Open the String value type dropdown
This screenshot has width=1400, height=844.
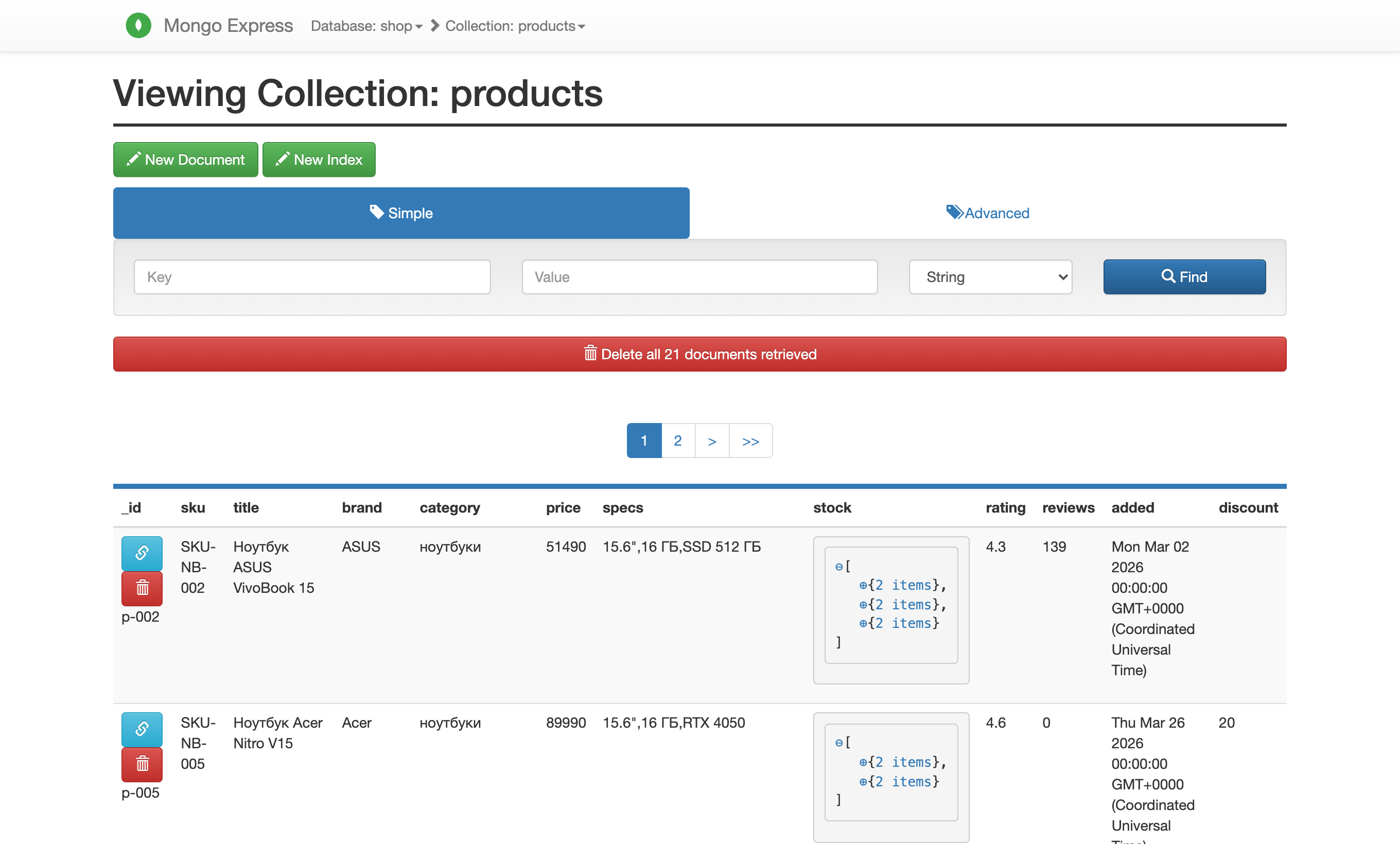tap(990, 277)
